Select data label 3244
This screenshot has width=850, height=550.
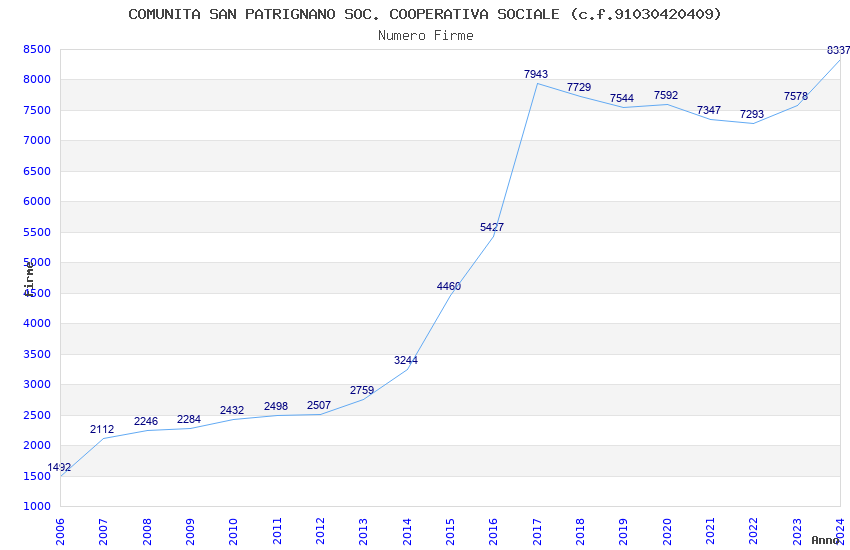click(406, 360)
